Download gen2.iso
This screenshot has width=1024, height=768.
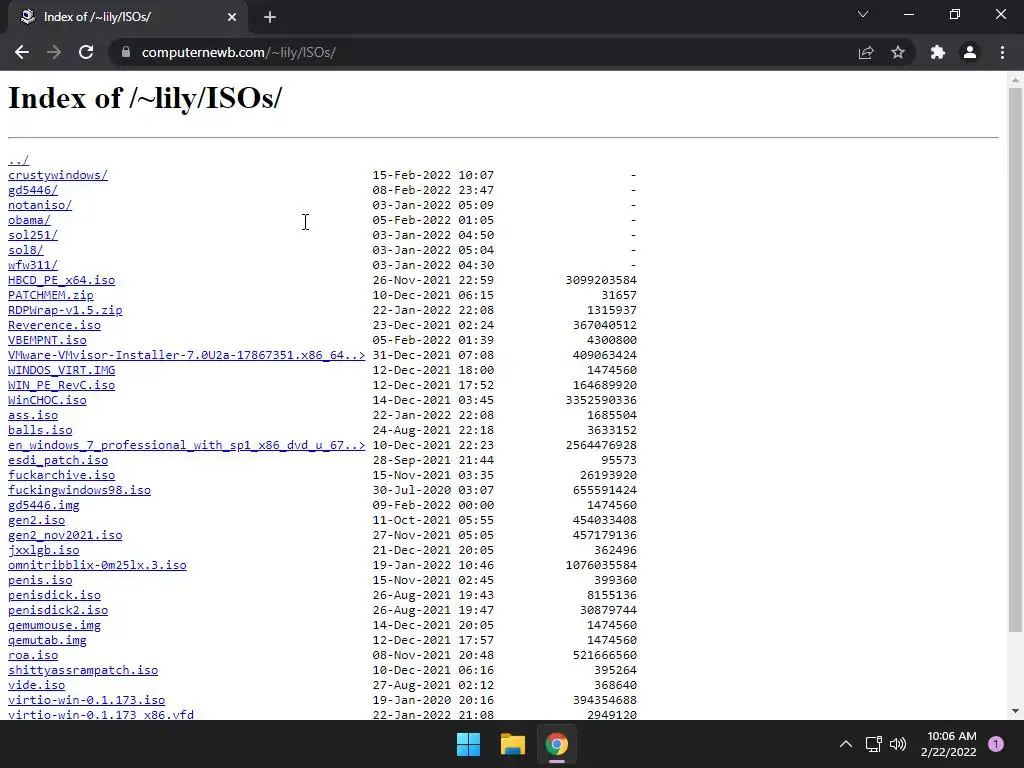36,520
